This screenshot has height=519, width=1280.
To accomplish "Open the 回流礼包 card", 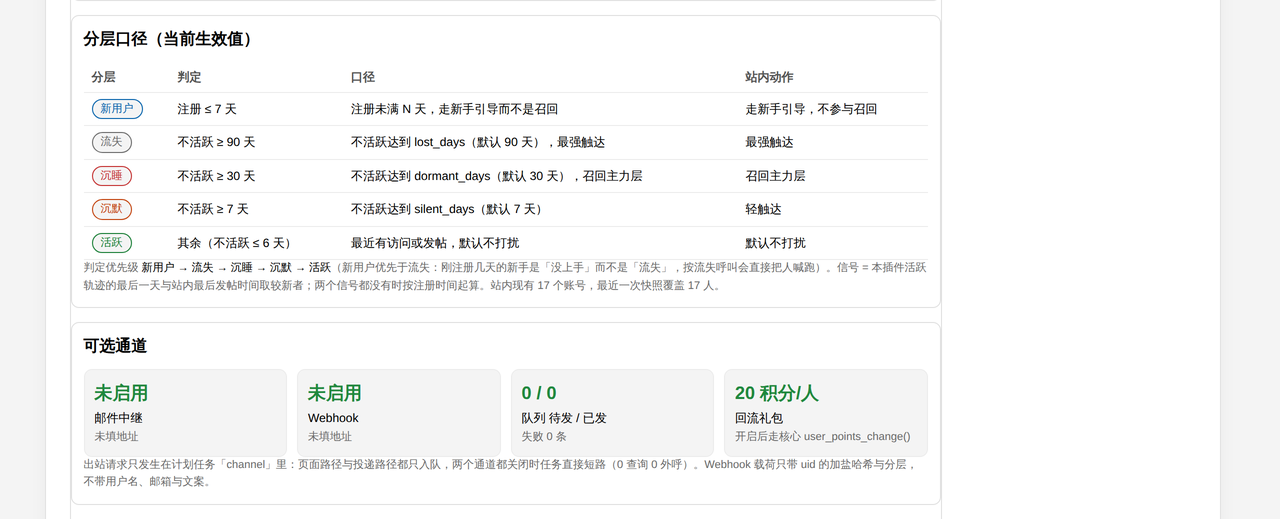I will click(826, 413).
